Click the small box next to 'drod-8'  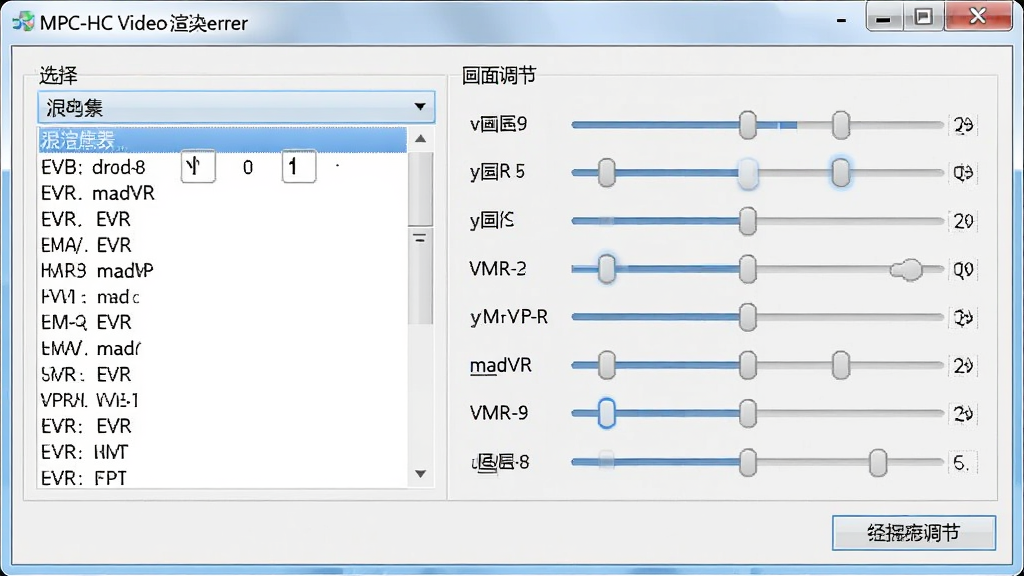pyautogui.click(x=198, y=167)
